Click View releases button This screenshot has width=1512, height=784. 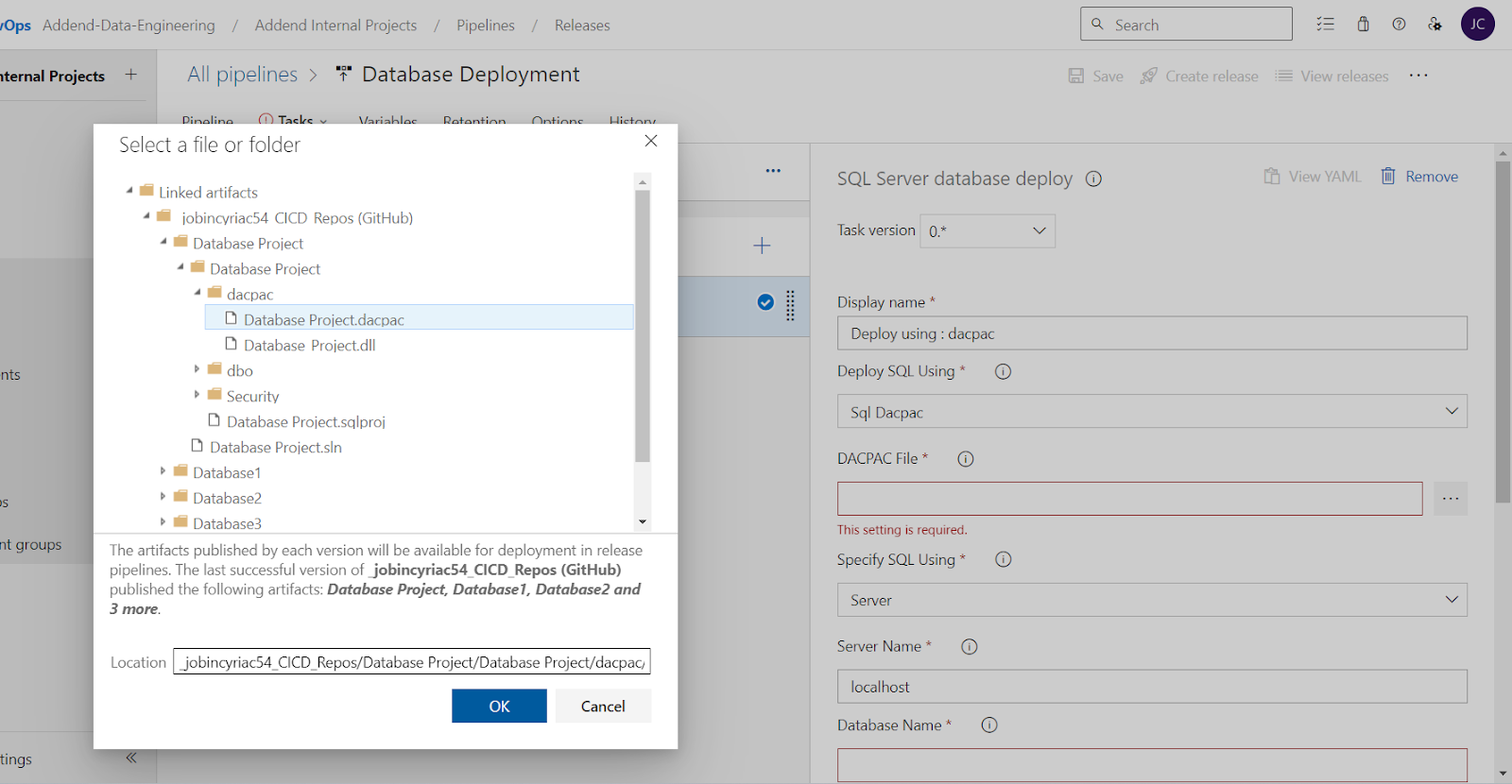tap(1332, 76)
